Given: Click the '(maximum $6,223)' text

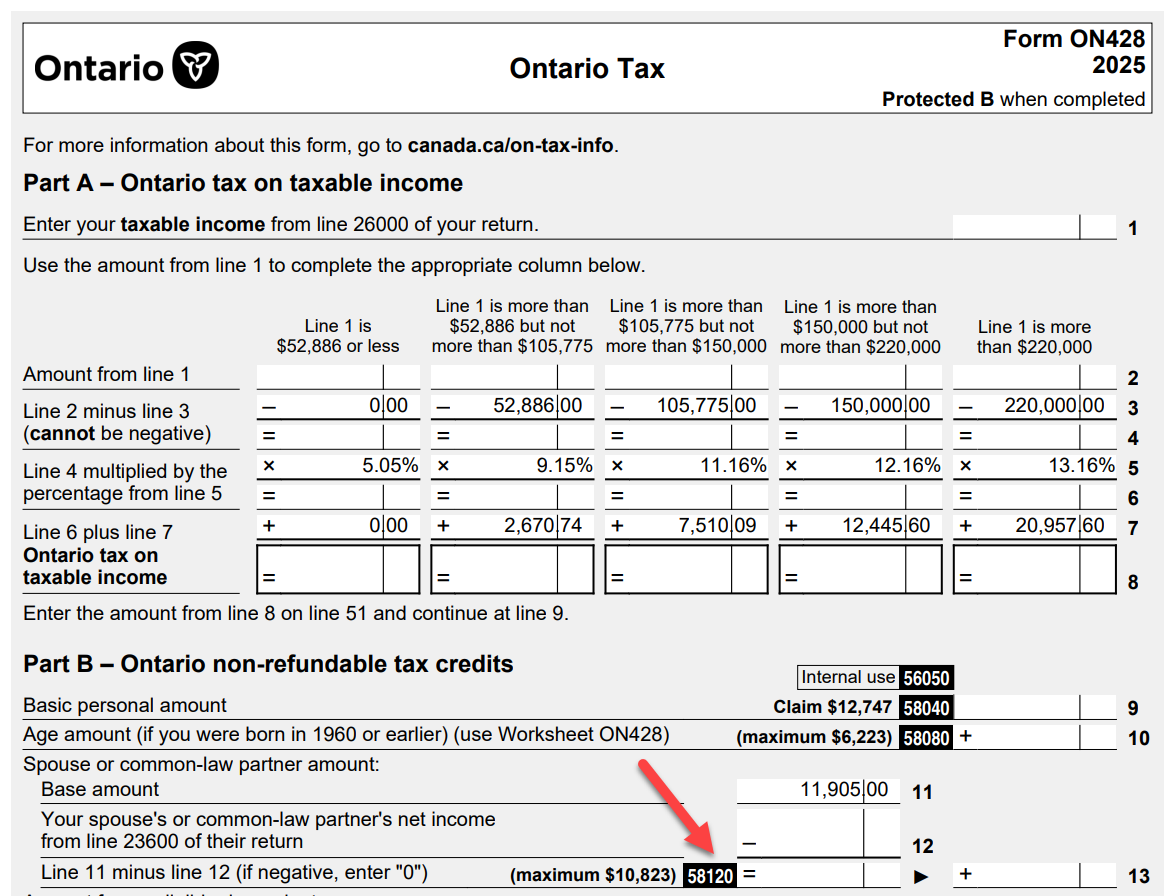Looking at the screenshot, I should [814, 737].
